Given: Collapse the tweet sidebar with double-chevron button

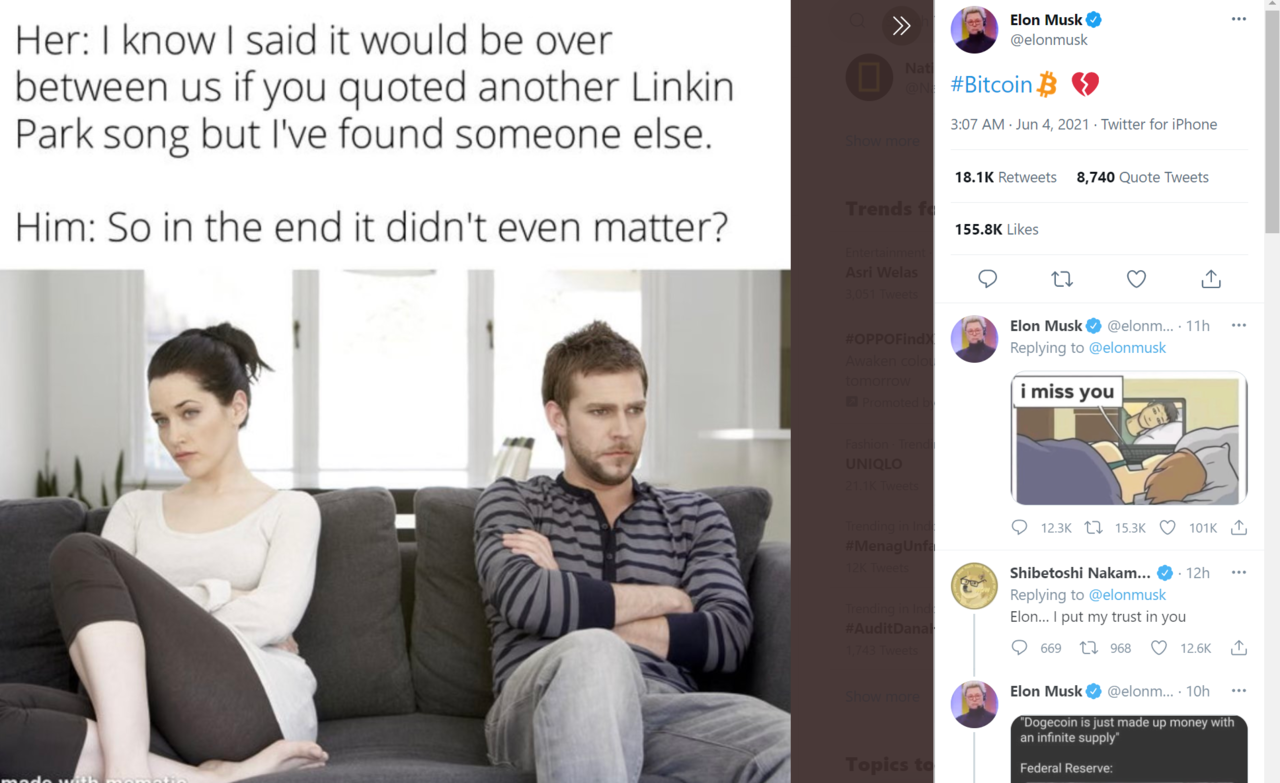Looking at the screenshot, I should click(x=901, y=25).
